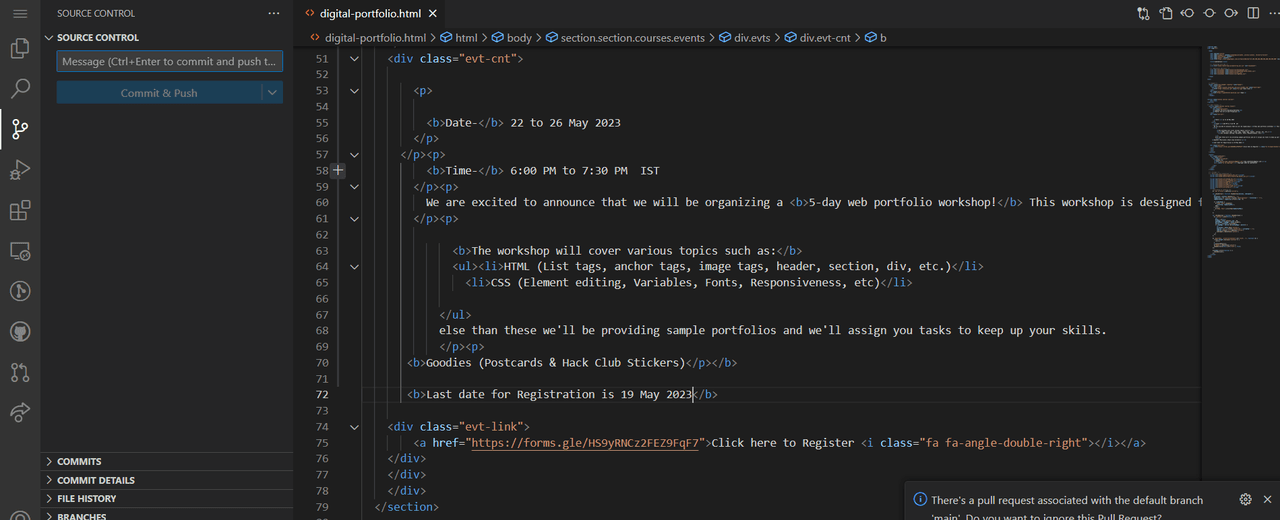Open Commit & Push dropdown arrow
1280x520 pixels.
pyautogui.click(x=272, y=93)
